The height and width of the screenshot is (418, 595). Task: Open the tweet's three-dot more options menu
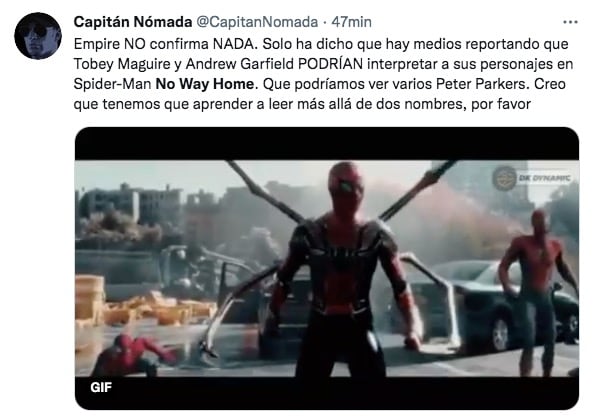pyautogui.click(x=570, y=22)
